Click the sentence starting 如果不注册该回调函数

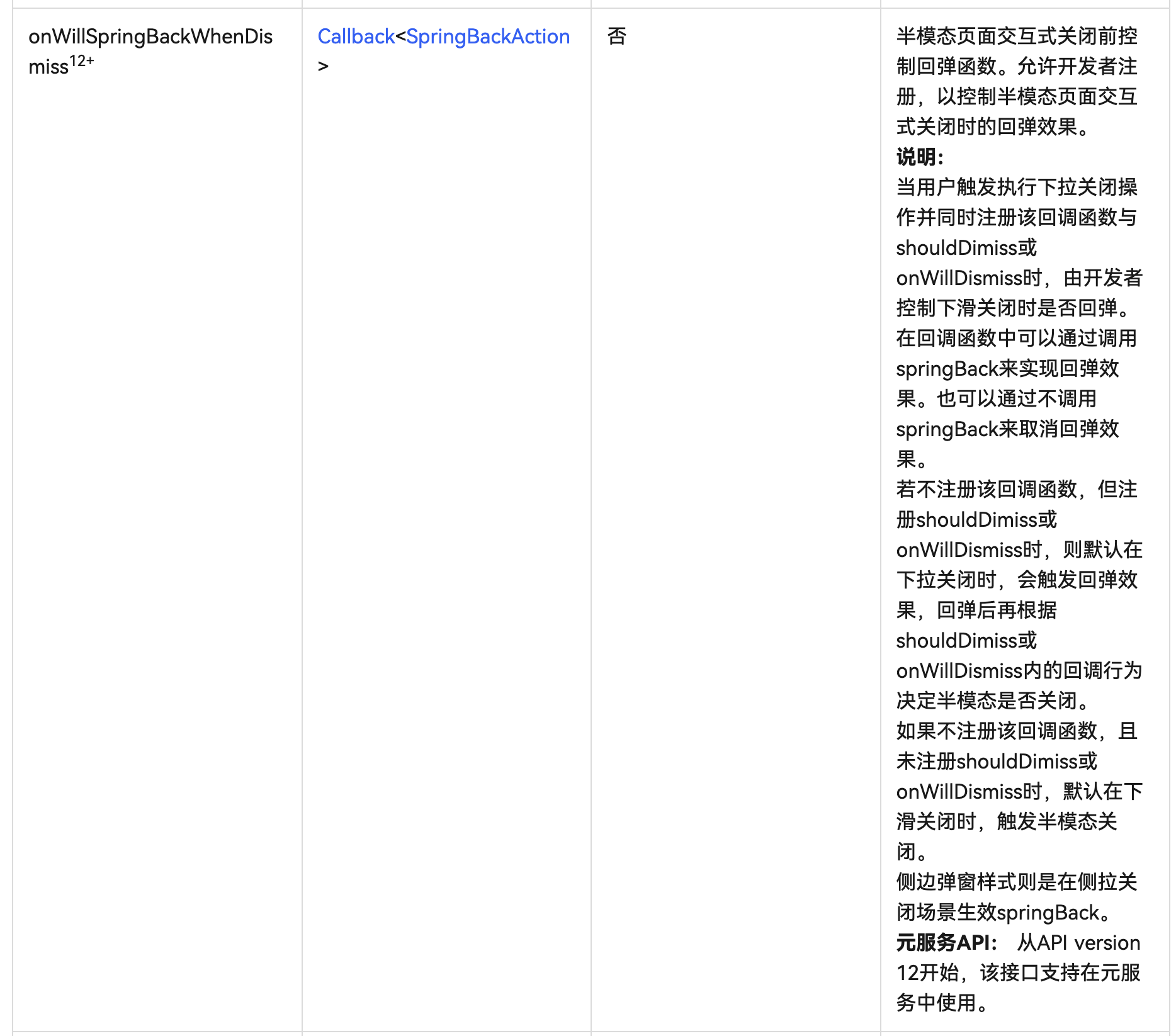coord(1017,731)
